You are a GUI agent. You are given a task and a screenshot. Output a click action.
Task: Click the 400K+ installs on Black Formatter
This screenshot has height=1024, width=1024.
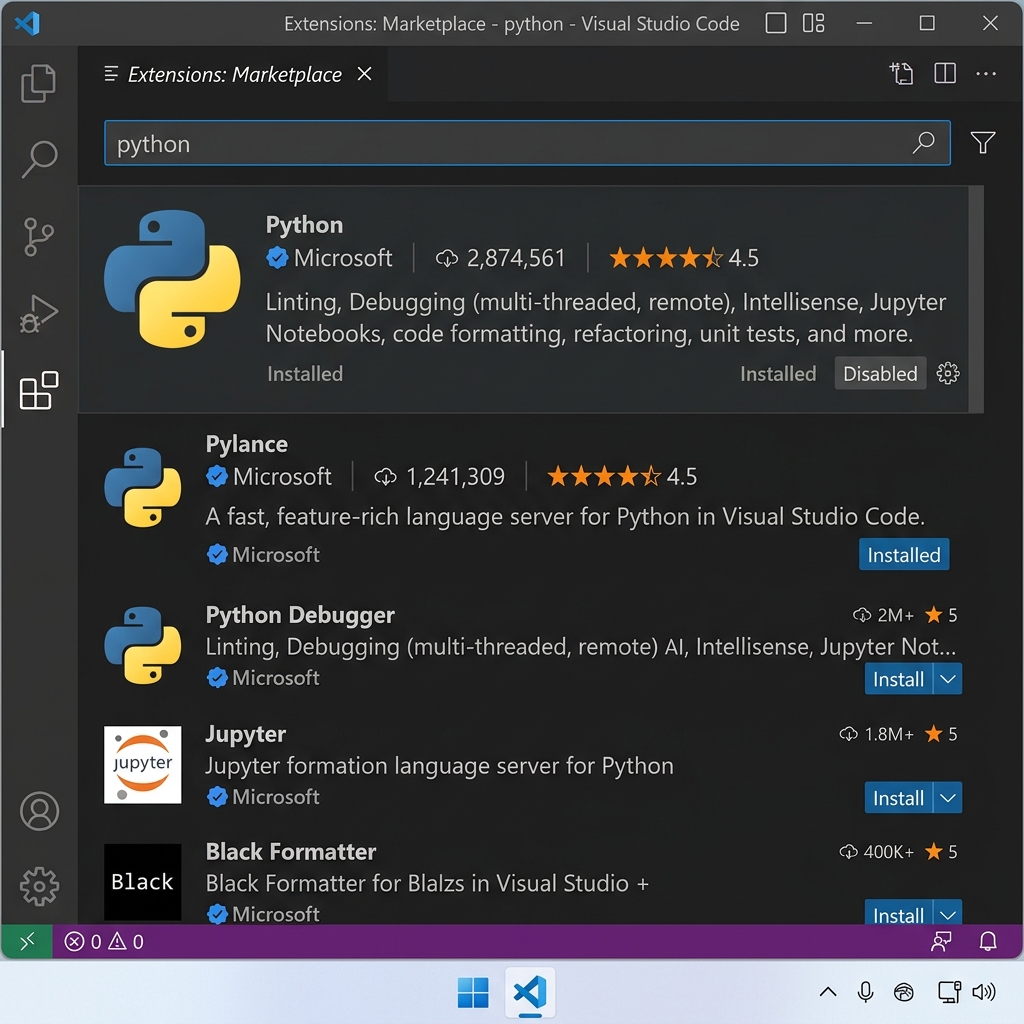(x=876, y=852)
